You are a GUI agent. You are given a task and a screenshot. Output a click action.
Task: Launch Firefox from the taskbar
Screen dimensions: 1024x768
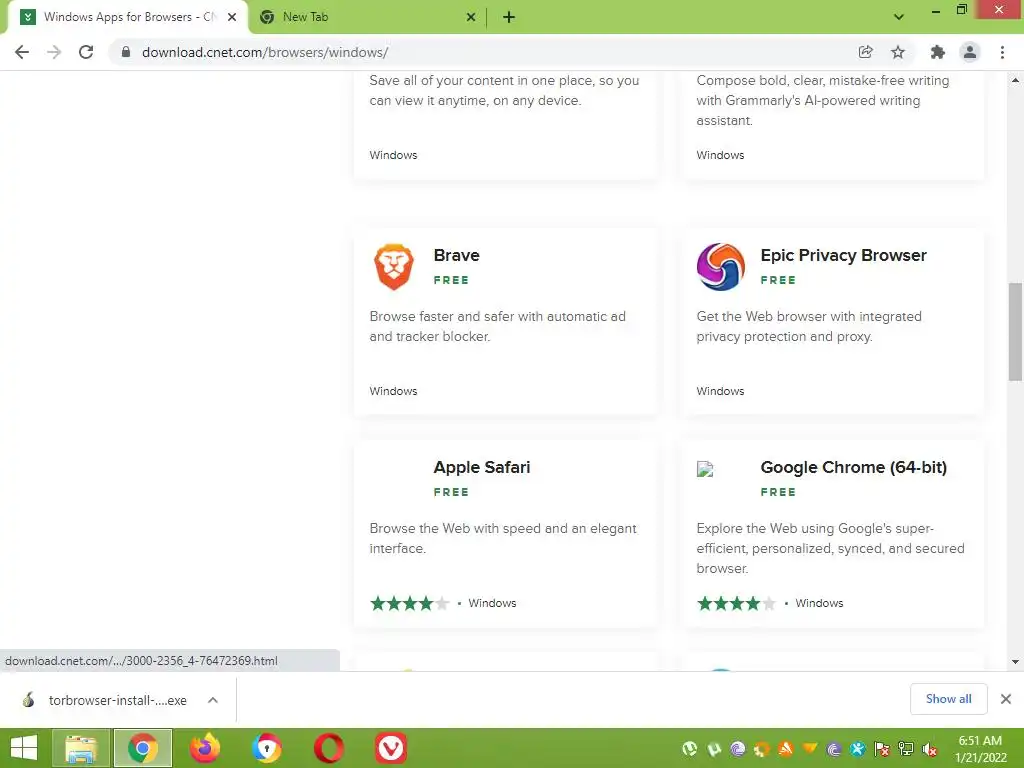[x=205, y=748]
